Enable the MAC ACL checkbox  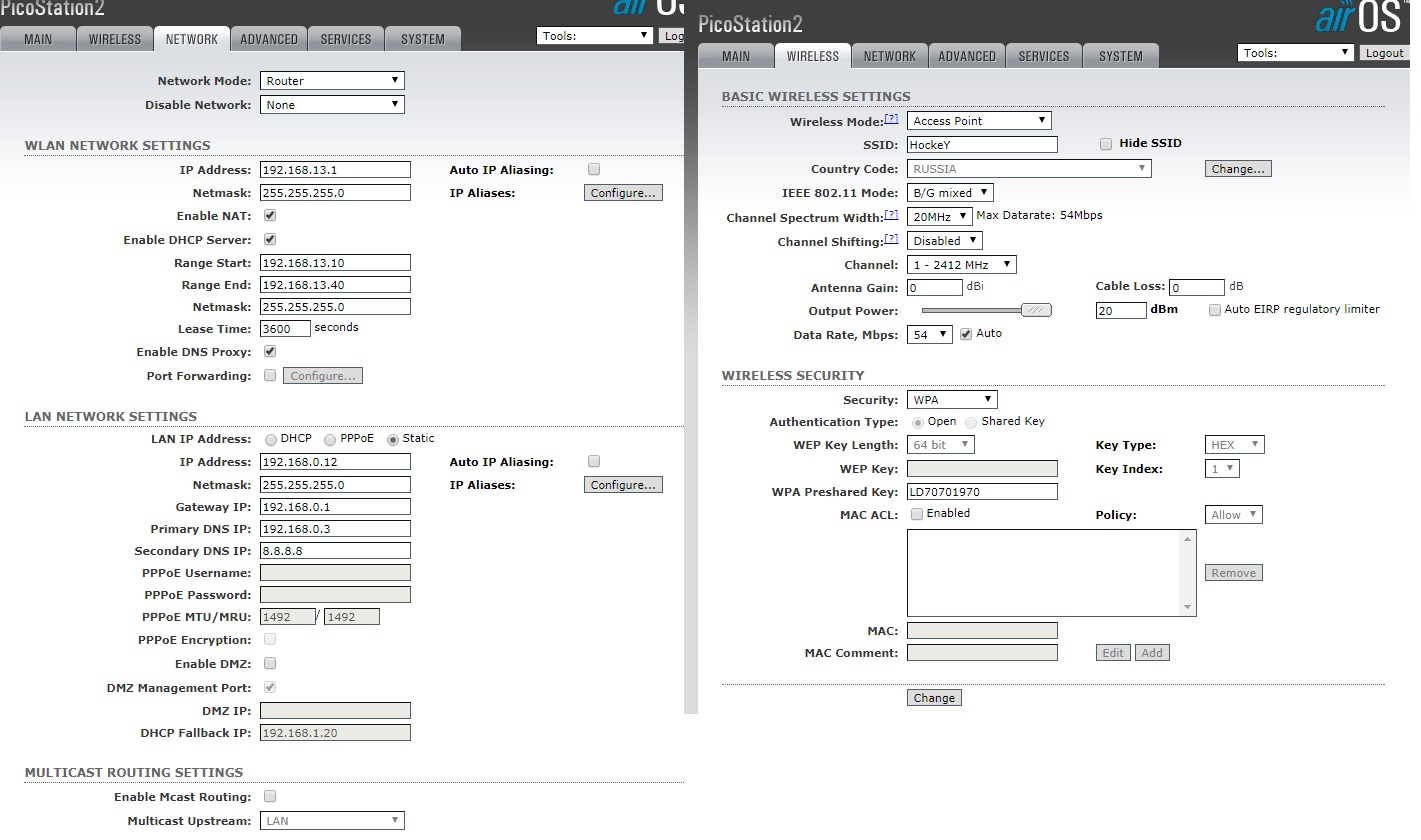tap(917, 514)
